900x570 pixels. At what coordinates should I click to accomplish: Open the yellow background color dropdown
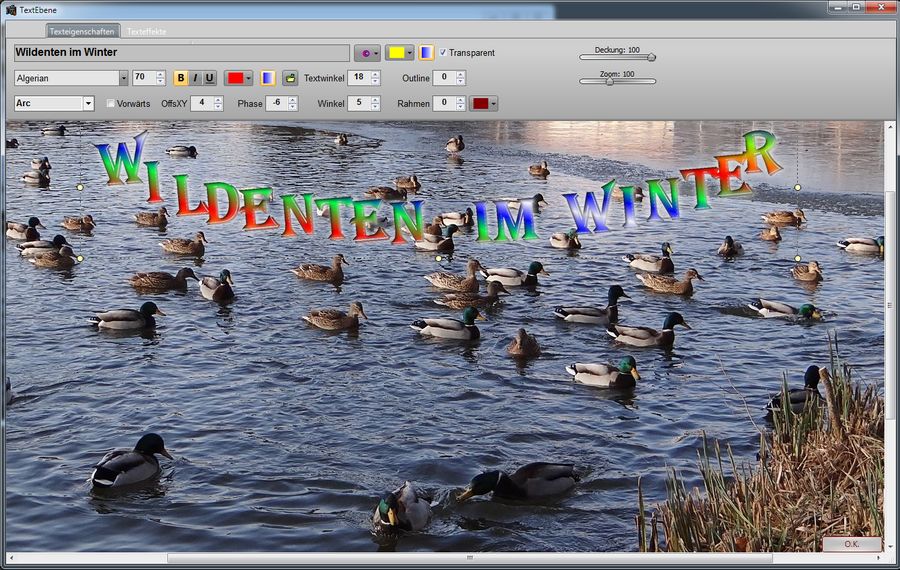(409, 53)
